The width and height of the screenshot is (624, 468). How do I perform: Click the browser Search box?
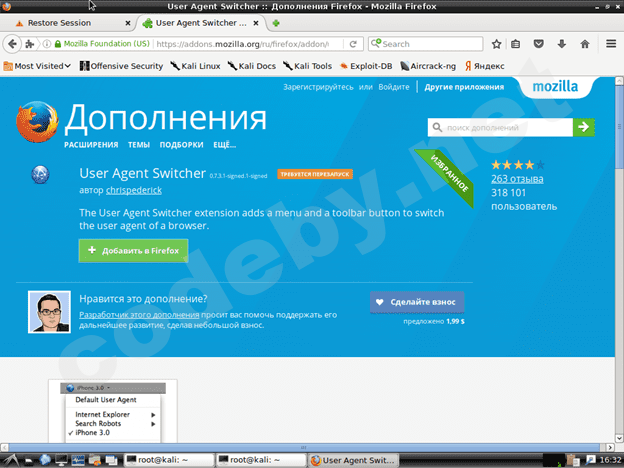pos(426,44)
